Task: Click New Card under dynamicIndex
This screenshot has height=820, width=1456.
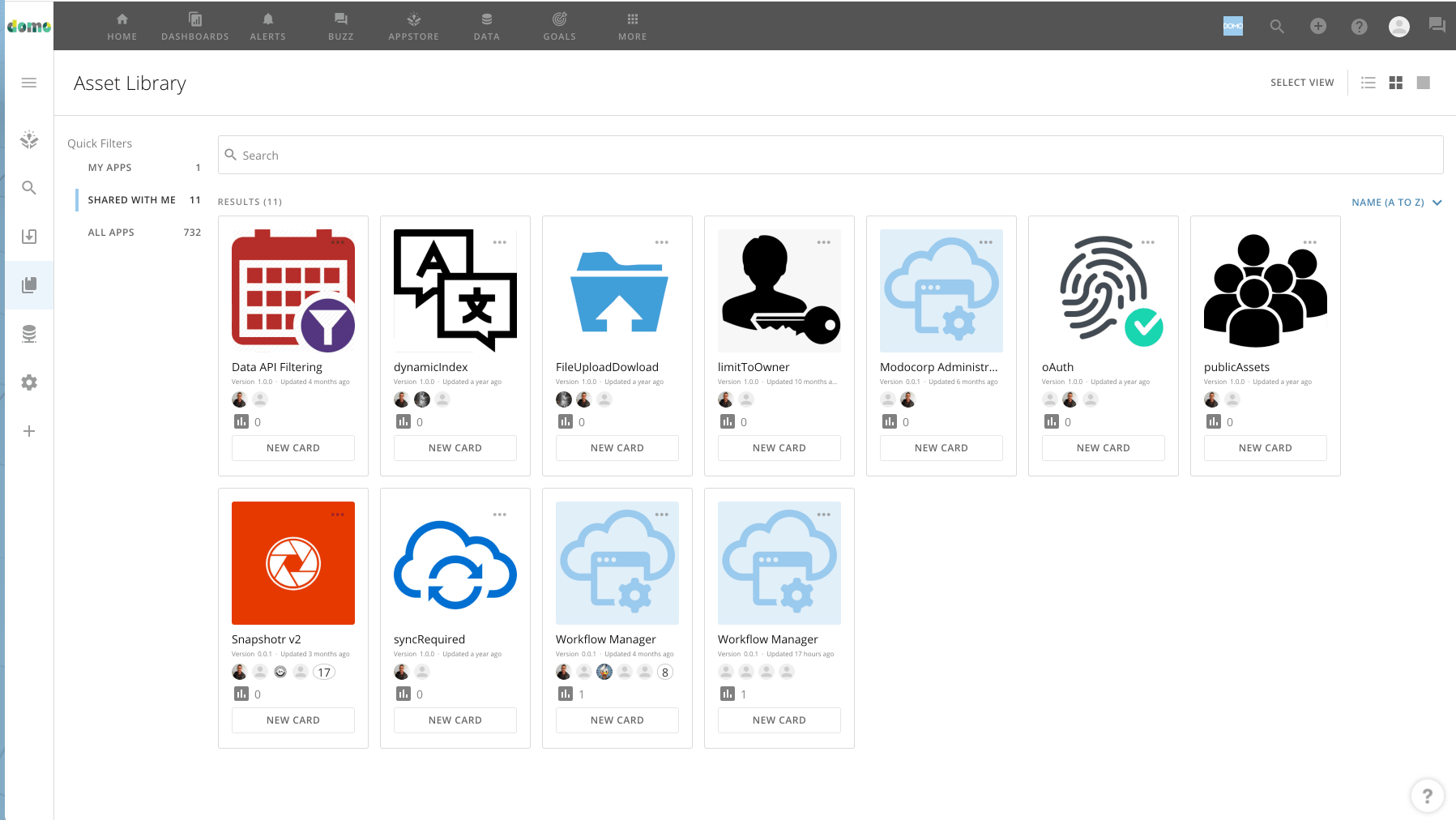Action: (455, 448)
